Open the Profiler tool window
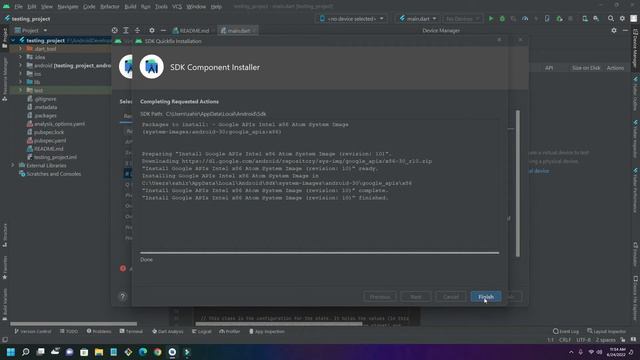 (230, 331)
